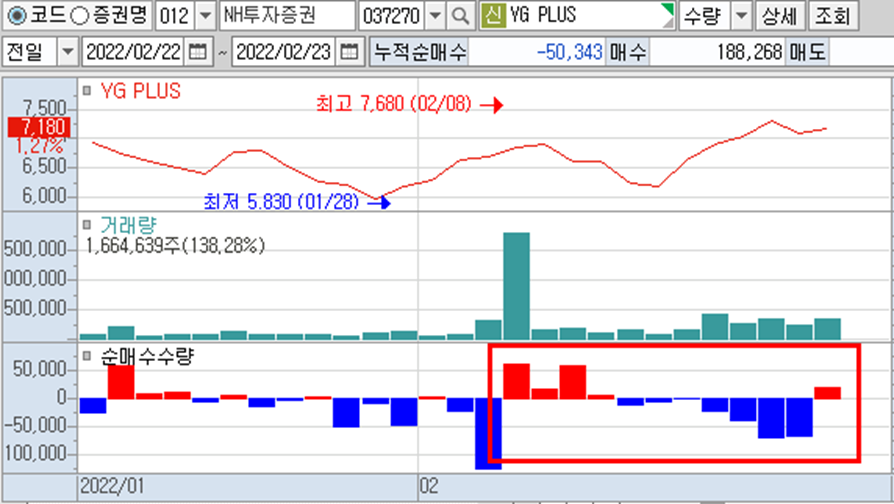Open the start date calendar icon
Image resolution: width=894 pixels, height=504 pixels.
coord(197,52)
